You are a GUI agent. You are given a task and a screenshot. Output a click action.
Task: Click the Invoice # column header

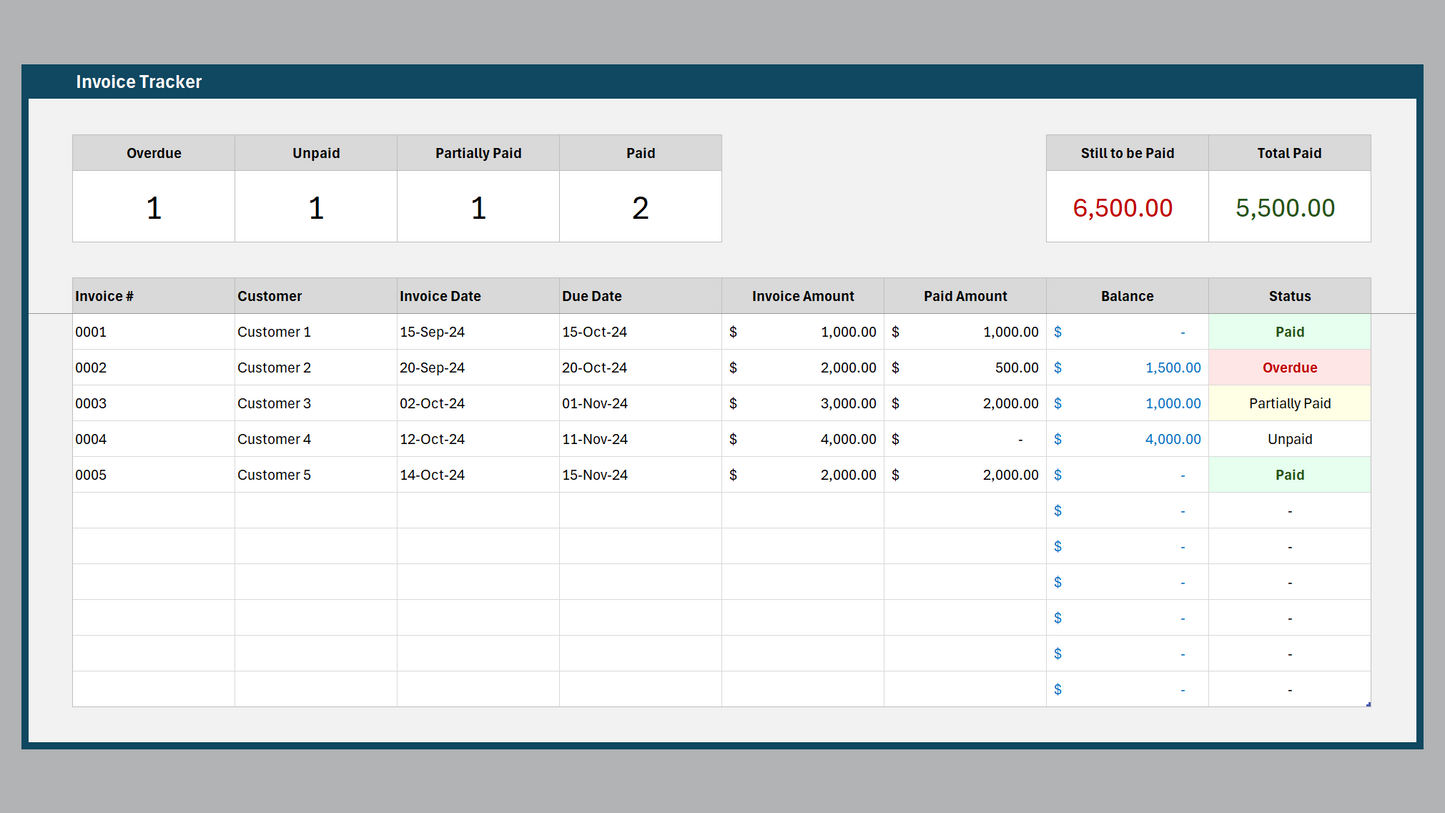tap(153, 296)
